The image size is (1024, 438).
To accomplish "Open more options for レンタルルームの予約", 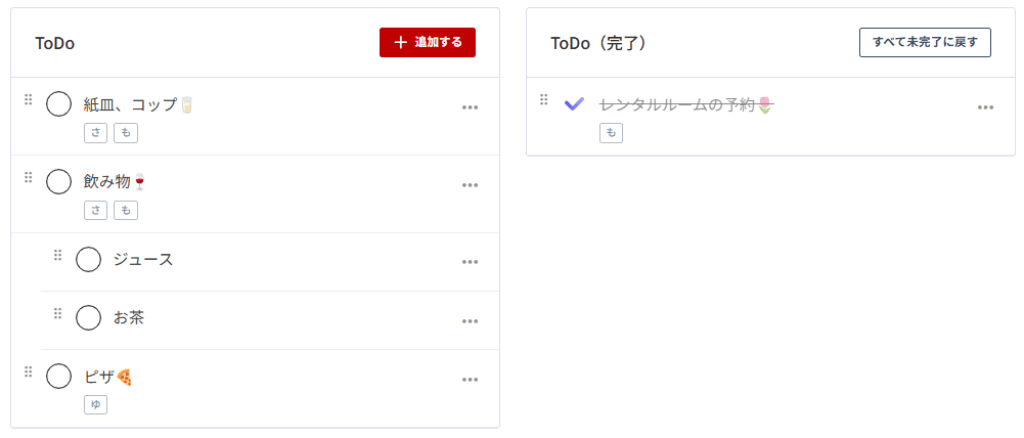I will point(985,107).
